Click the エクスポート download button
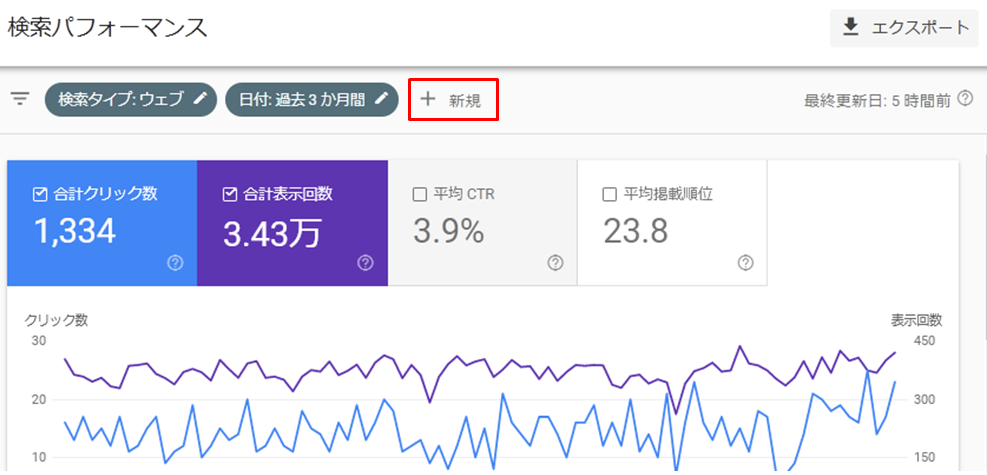 pos(904,28)
